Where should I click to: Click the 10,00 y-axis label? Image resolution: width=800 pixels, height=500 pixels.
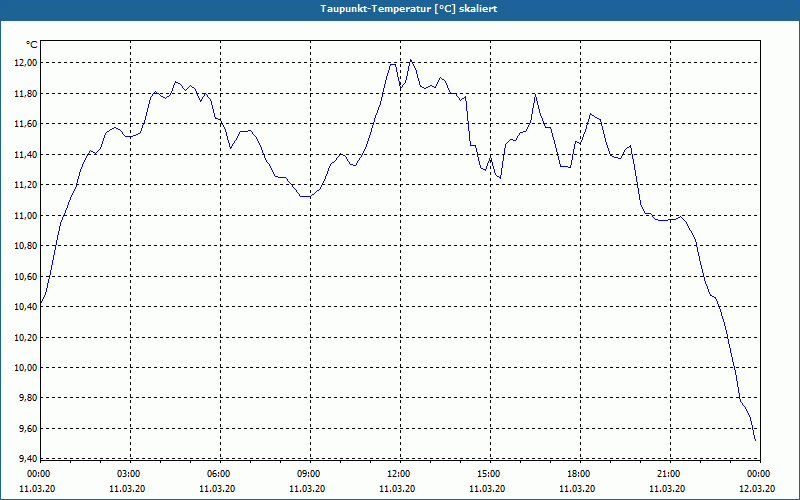click(x=27, y=368)
